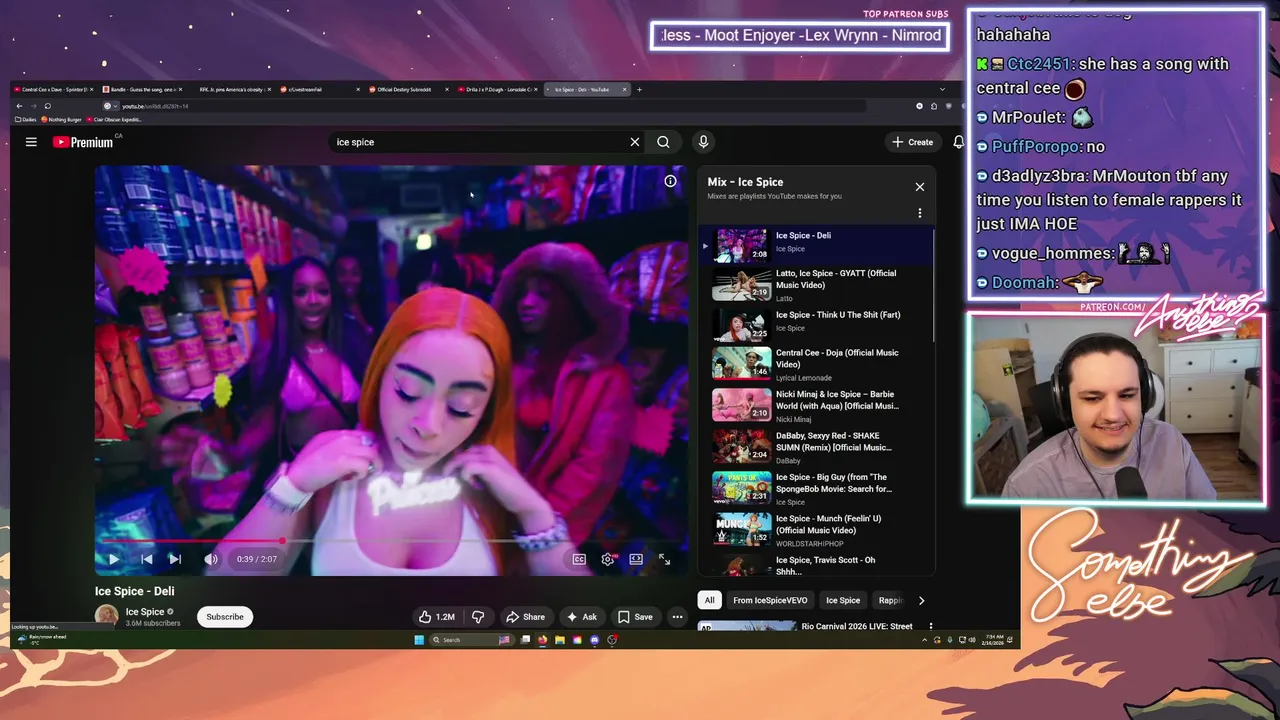Switch player to theater mode
The image size is (1280, 720).
(636, 559)
